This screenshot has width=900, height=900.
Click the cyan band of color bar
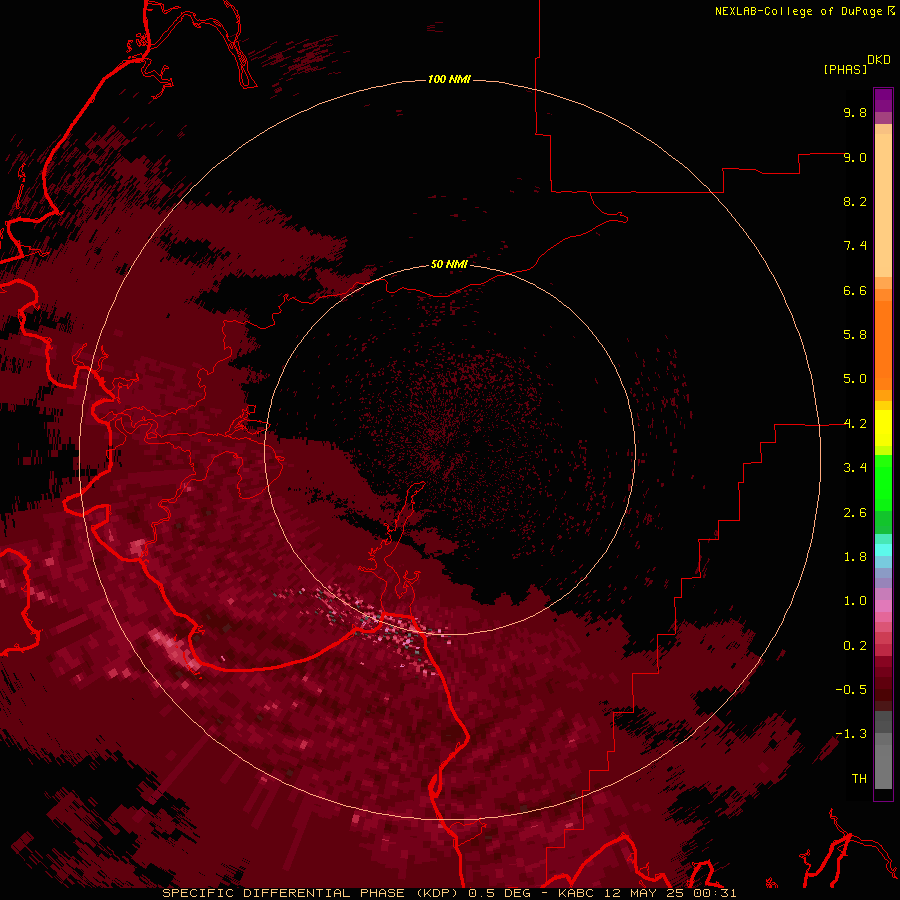[883, 550]
